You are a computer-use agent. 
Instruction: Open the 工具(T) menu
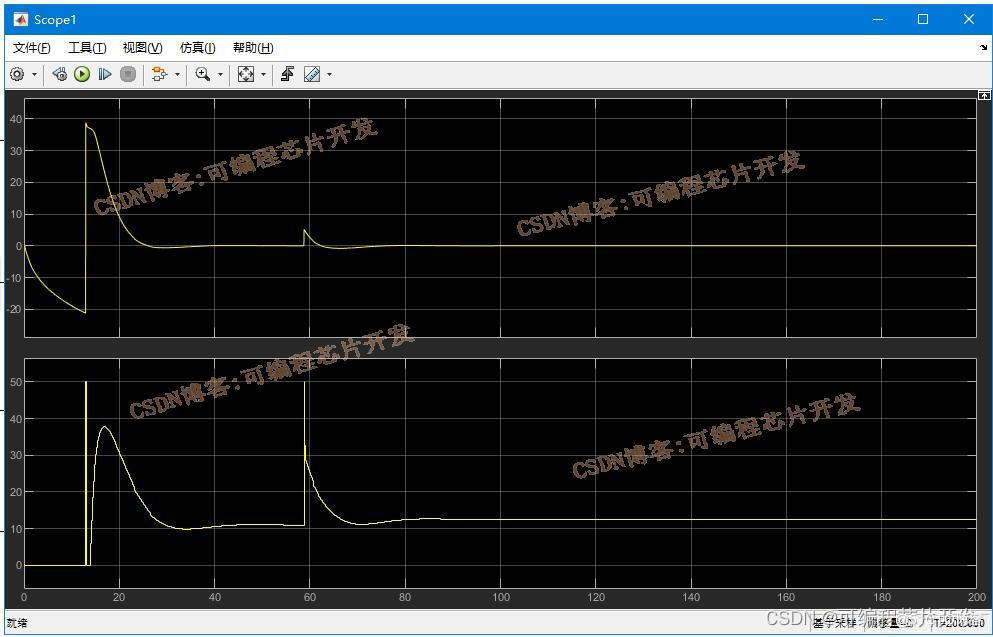point(87,48)
